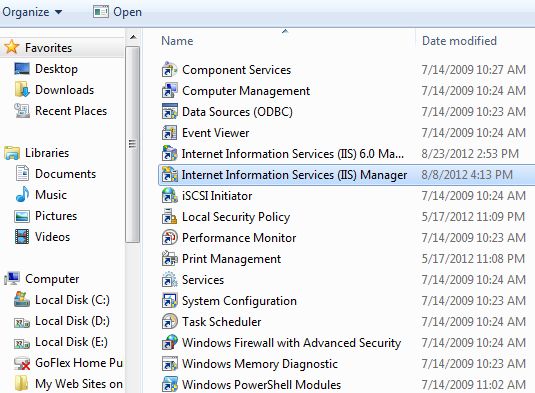The height and width of the screenshot is (393, 535).
Task: Click the Libraries icon in navigation pane
Action: [x=12, y=153]
